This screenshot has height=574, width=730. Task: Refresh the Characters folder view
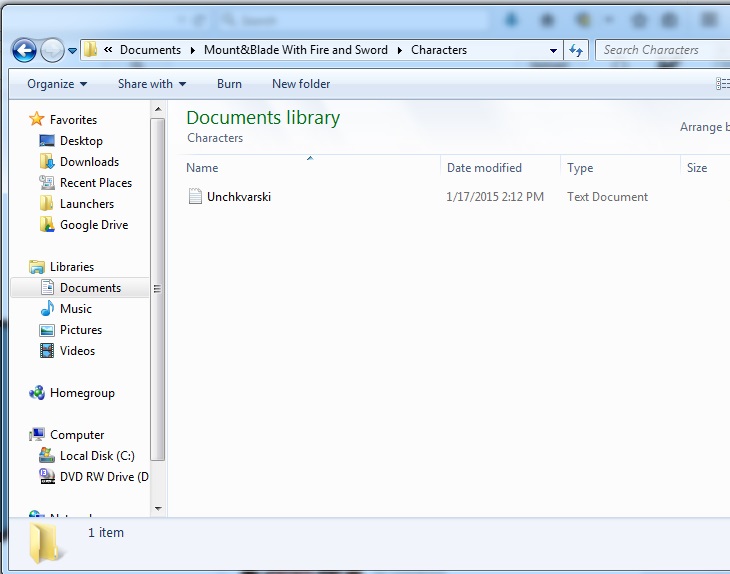(576, 50)
